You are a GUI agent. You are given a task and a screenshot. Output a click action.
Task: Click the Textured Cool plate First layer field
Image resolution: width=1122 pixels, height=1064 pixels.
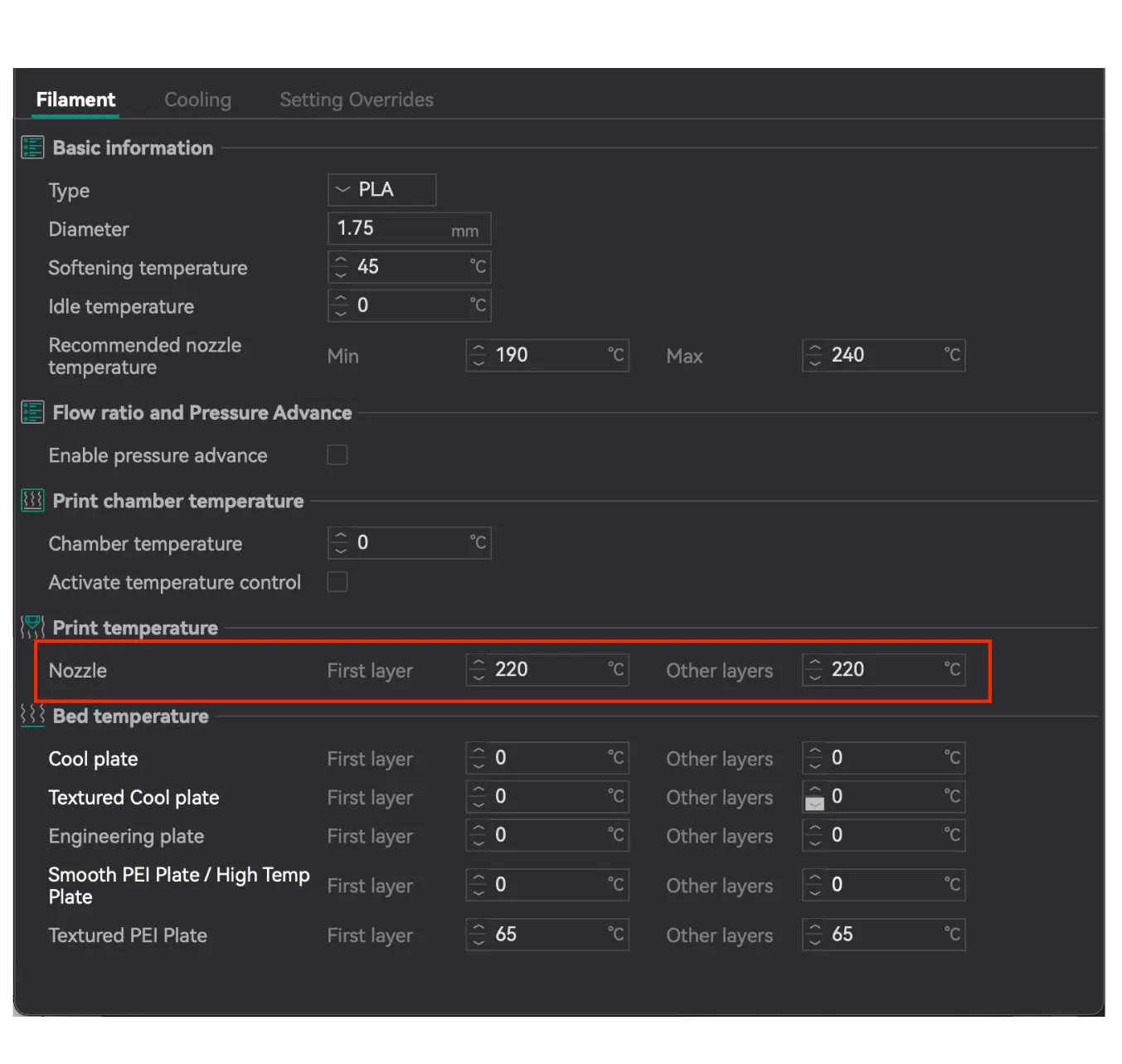click(x=547, y=797)
